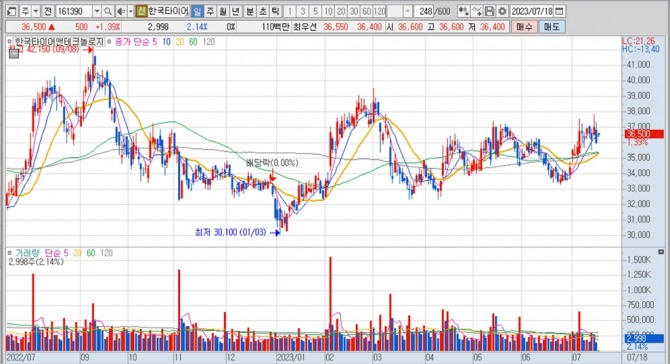Screen dimensions: 670x364
Task: Switch to 주 weekly chart period
Action: click(x=210, y=11)
